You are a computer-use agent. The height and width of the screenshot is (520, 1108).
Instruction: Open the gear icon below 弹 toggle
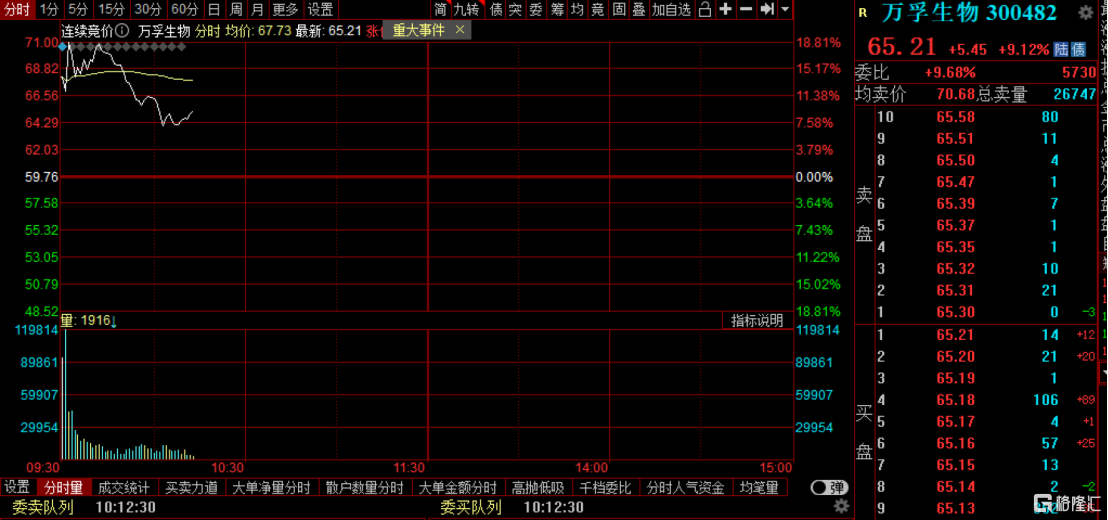pyautogui.click(x=840, y=506)
